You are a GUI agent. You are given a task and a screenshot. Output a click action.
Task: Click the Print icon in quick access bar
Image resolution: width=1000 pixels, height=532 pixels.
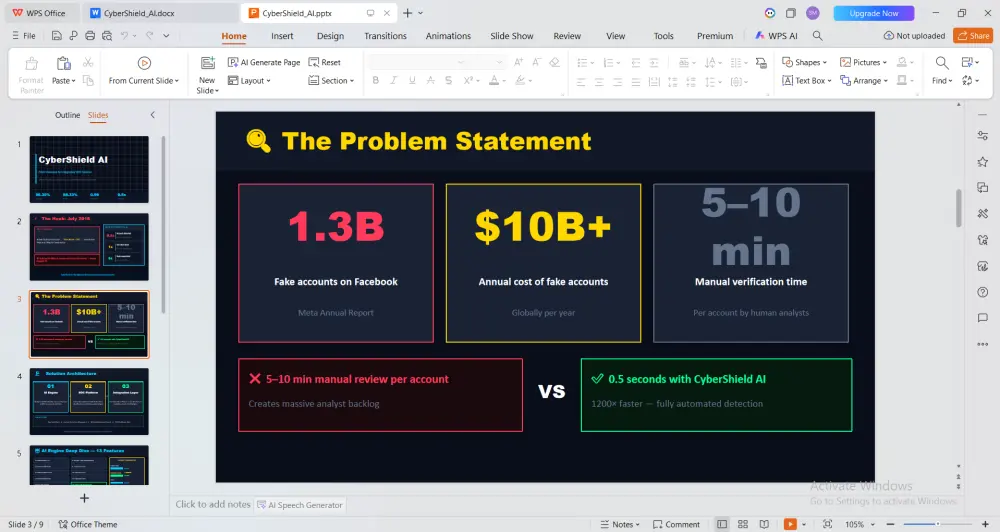90,36
